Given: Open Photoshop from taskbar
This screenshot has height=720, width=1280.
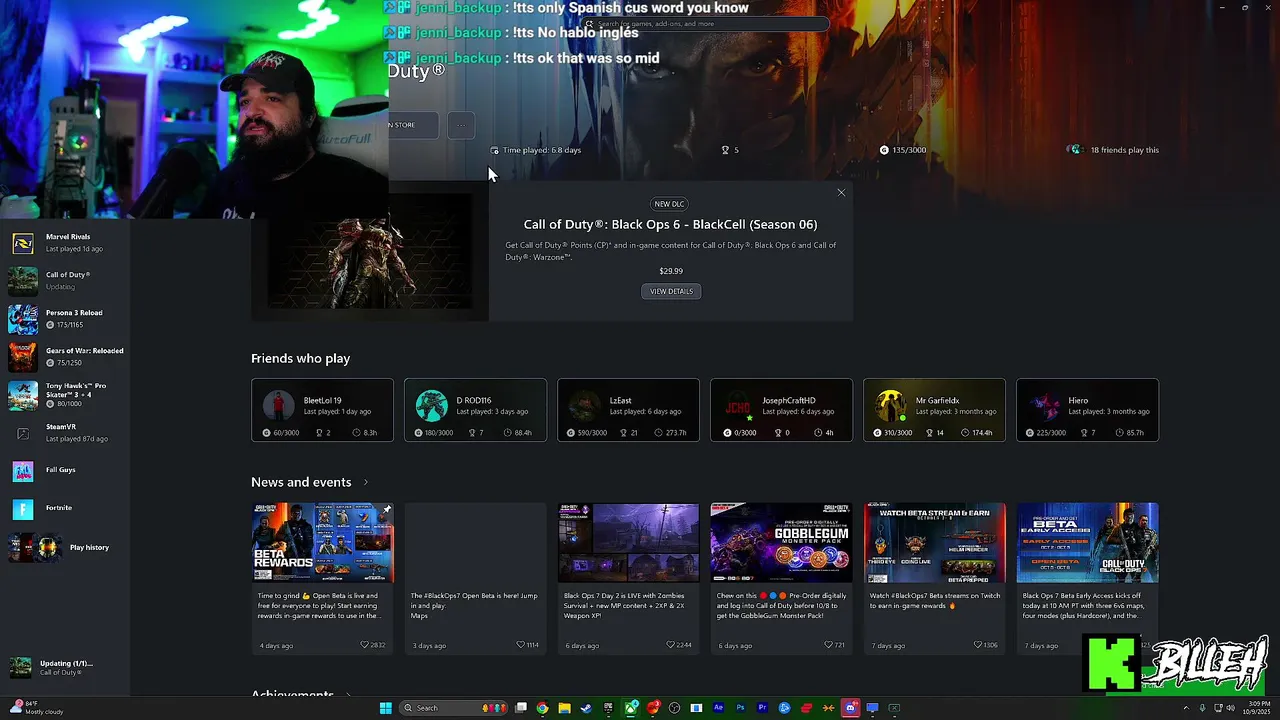Looking at the screenshot, I should point(740,708).
